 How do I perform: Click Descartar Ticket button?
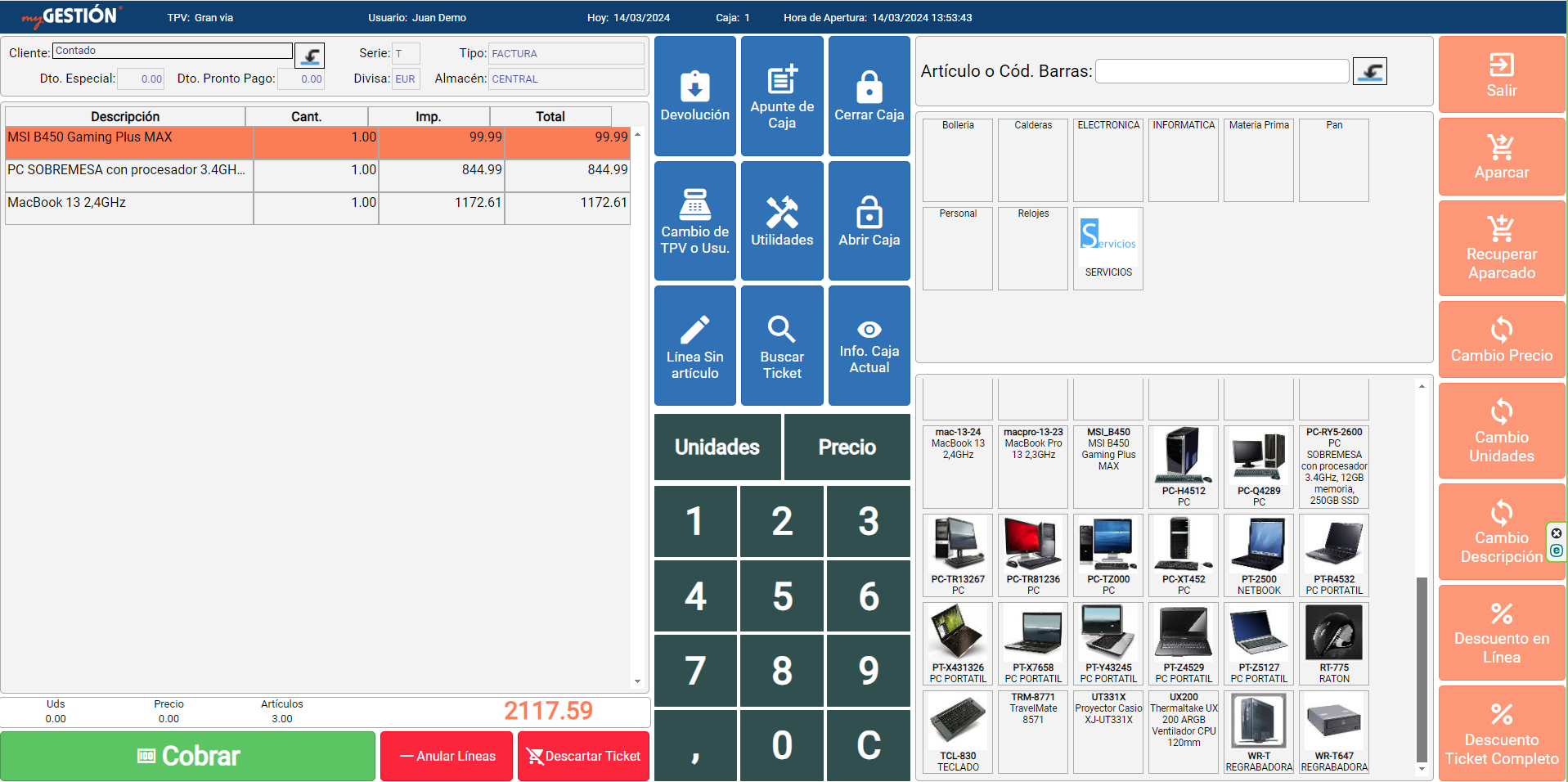583,756
